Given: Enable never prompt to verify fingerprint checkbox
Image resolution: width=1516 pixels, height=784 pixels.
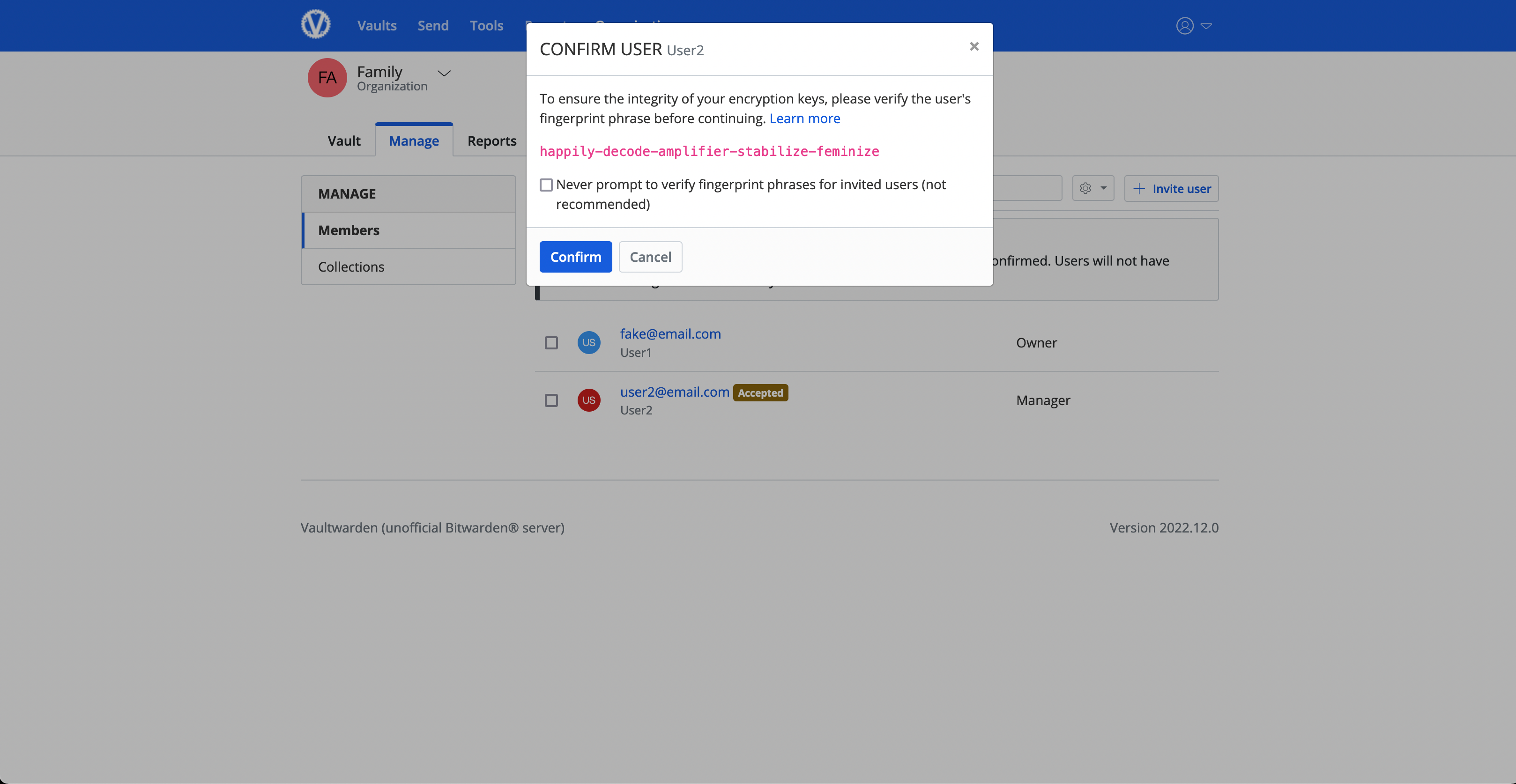Looking at the screenshot, I should pyautogui.click(x=546, y=185).
